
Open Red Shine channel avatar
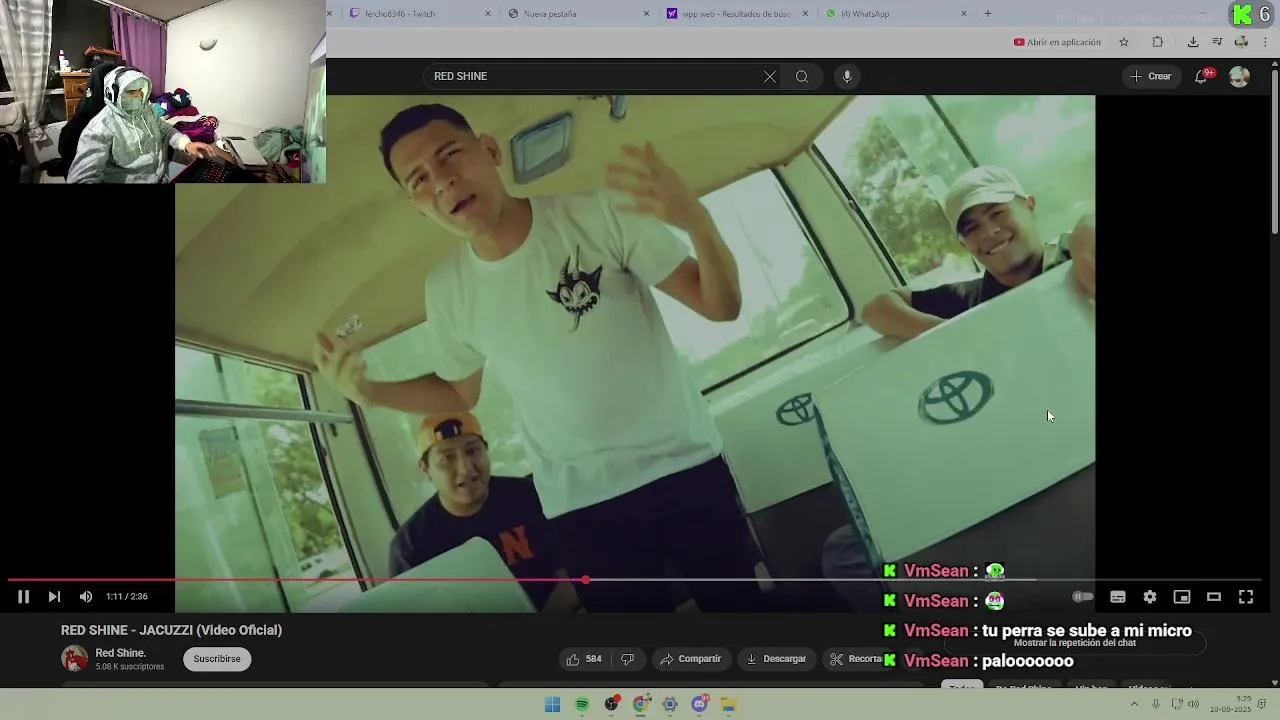(75, 659)
